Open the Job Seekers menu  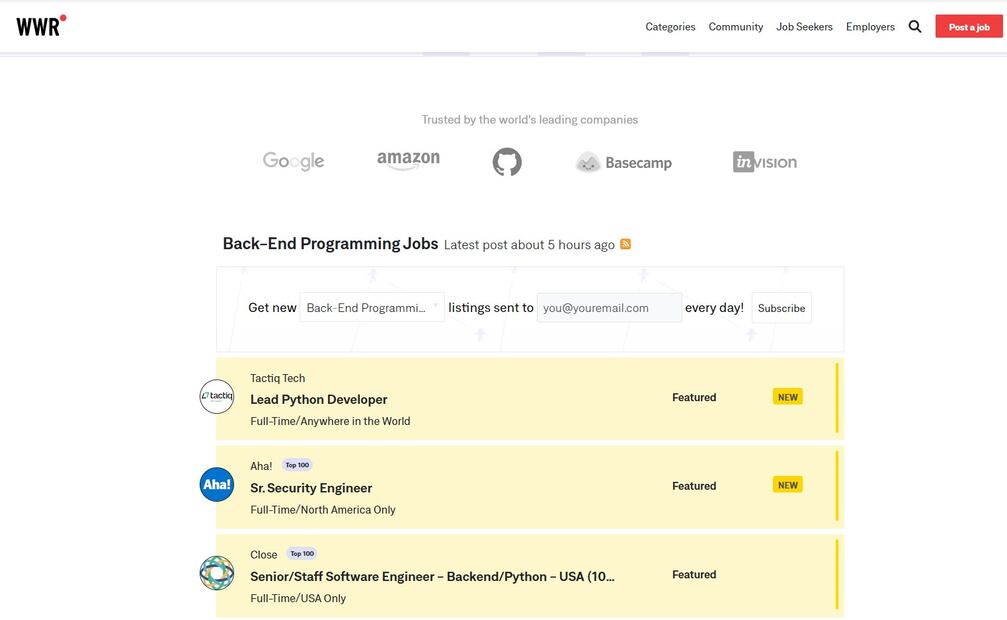pos(804,27)
